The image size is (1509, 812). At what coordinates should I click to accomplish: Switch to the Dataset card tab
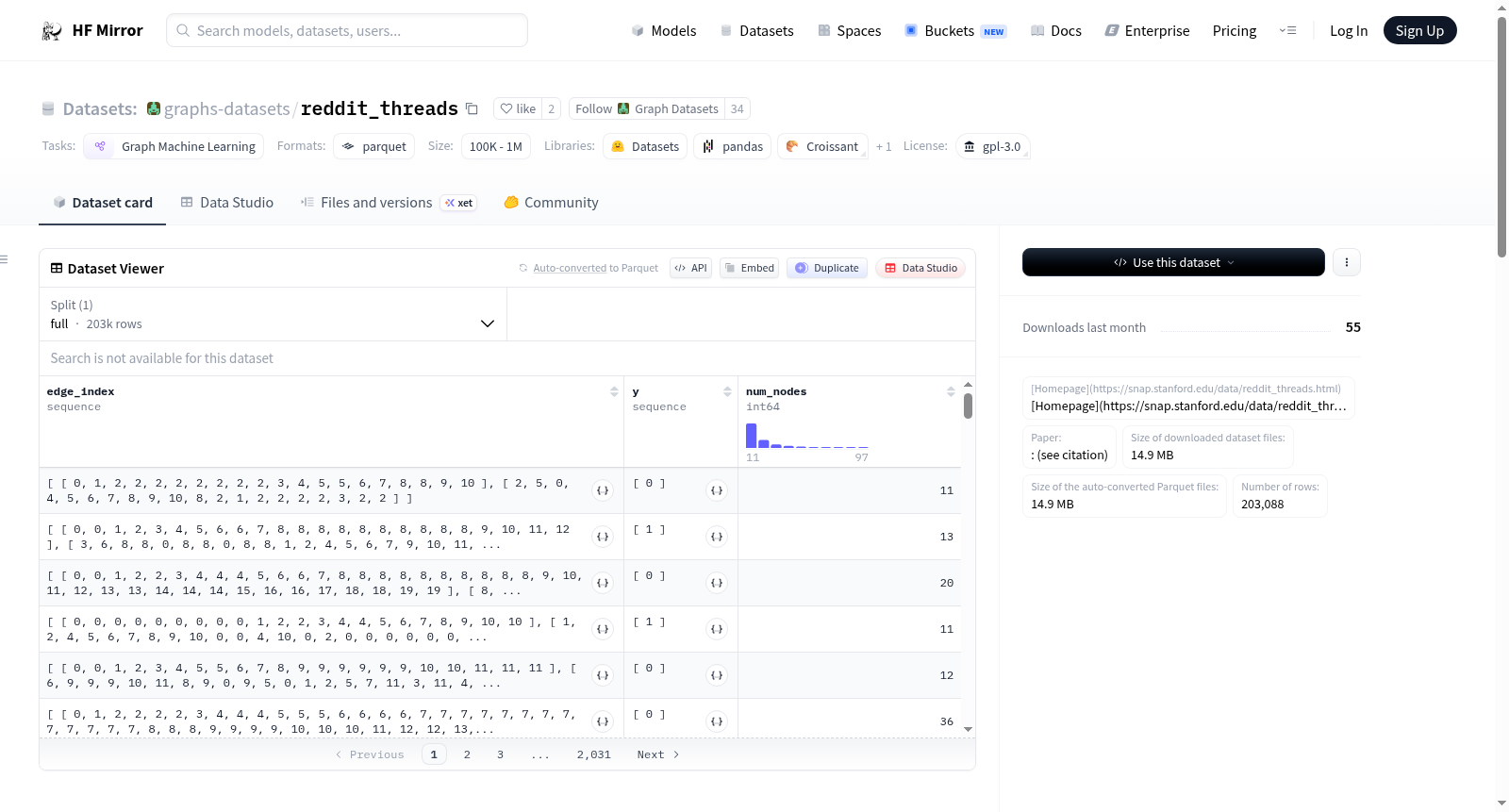[102, 203]
